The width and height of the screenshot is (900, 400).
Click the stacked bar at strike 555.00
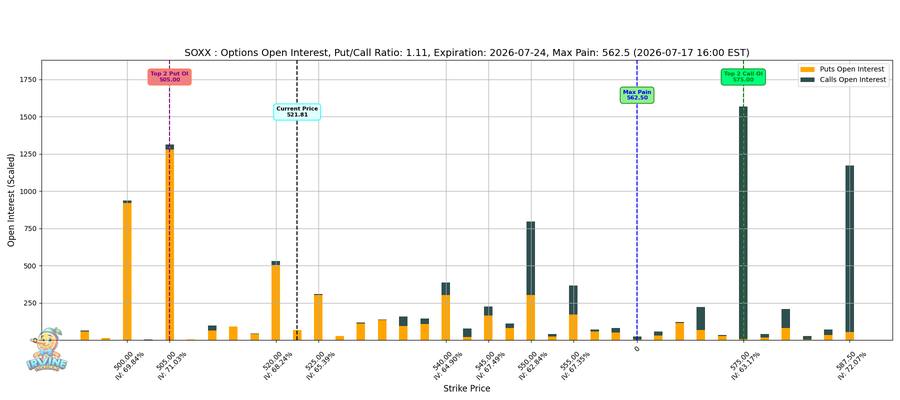point(573,313)
